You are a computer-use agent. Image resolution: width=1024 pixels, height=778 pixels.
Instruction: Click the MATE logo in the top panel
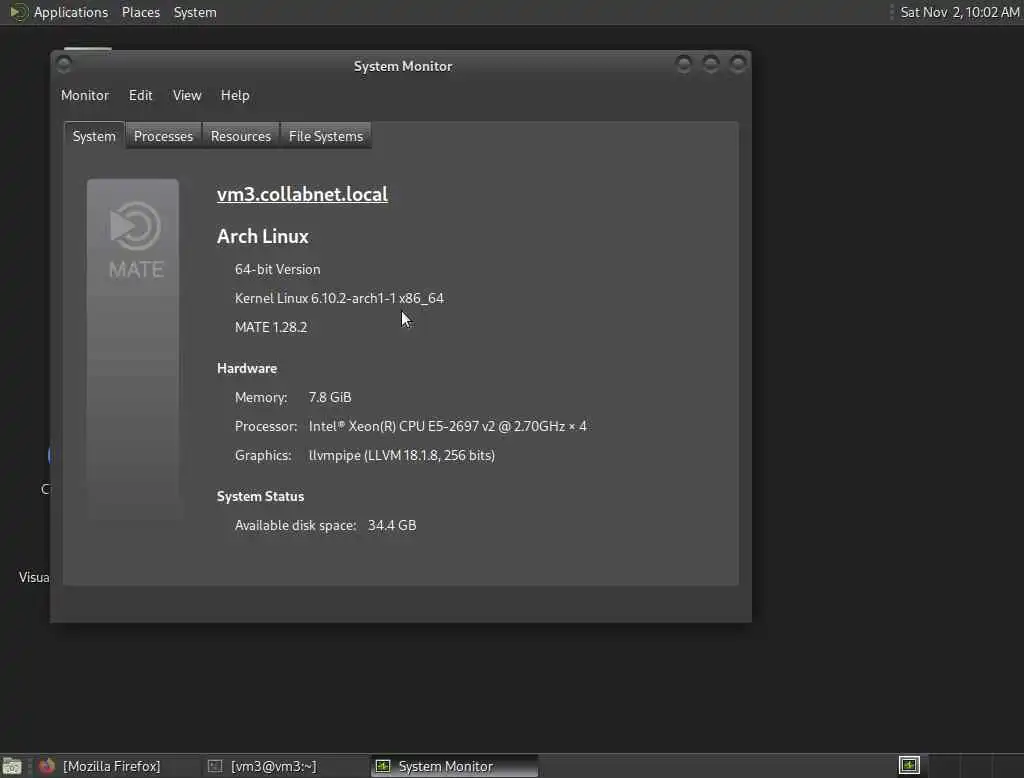[18, 12]
